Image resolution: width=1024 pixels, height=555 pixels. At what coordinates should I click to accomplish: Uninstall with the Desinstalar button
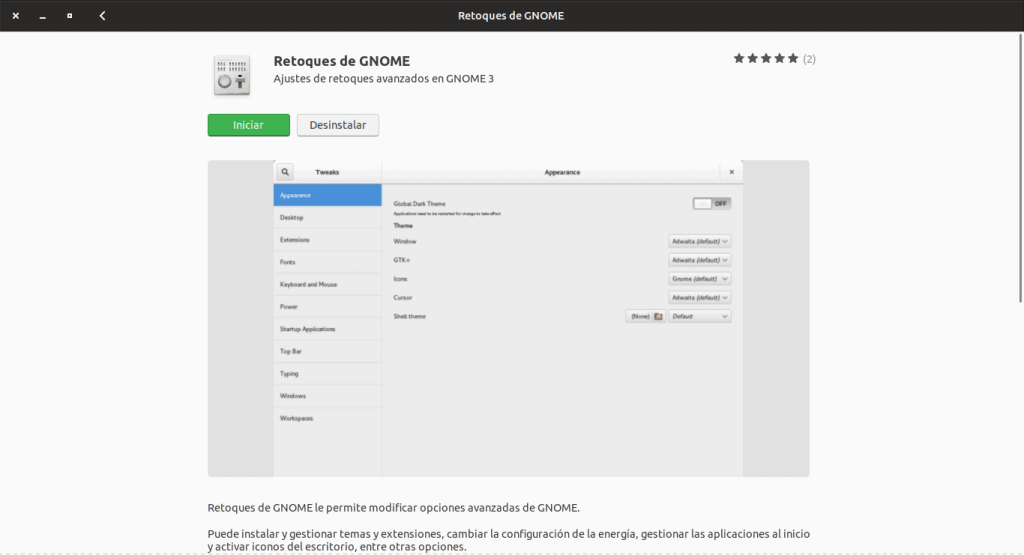pyautogui.click(x=338, y=125)
